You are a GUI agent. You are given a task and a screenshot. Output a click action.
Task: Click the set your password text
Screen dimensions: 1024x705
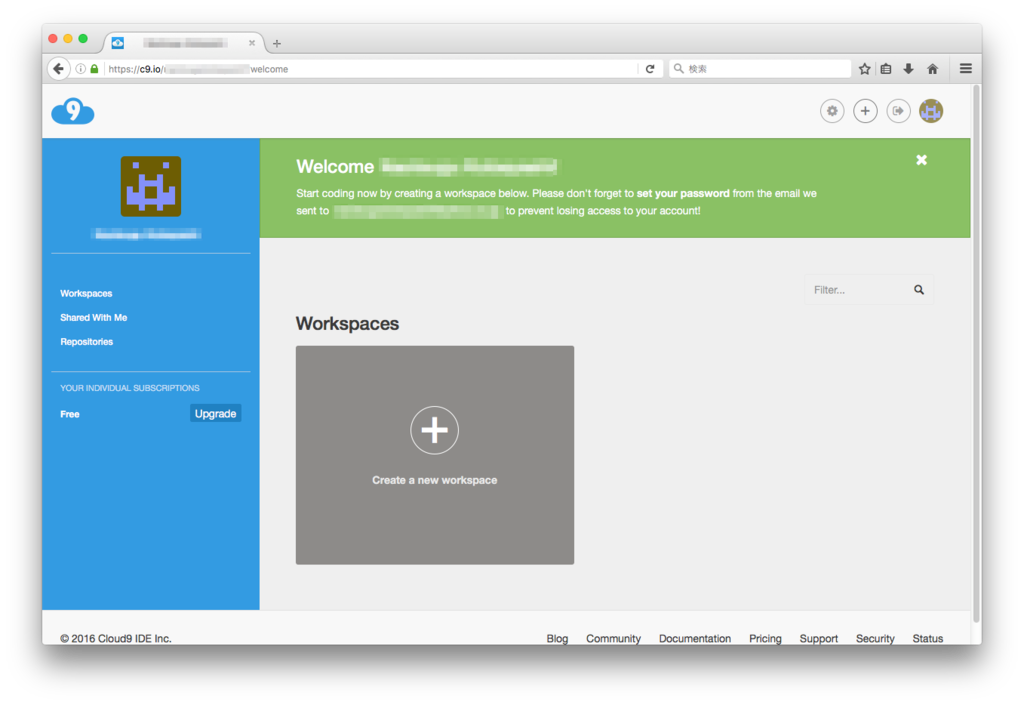(683, 193)
